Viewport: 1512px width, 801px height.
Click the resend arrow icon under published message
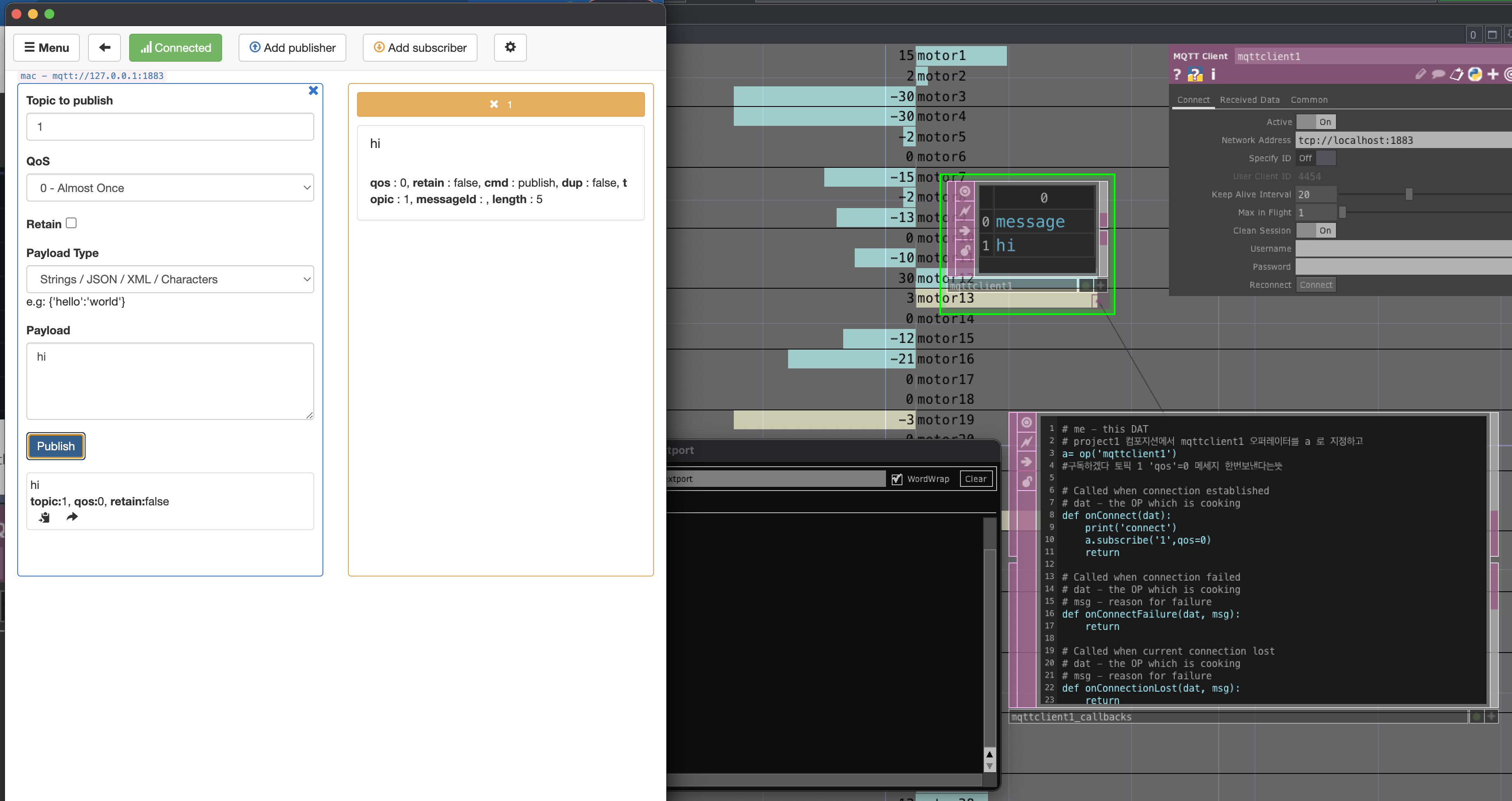pyautogui.click(x=72, y=517)
